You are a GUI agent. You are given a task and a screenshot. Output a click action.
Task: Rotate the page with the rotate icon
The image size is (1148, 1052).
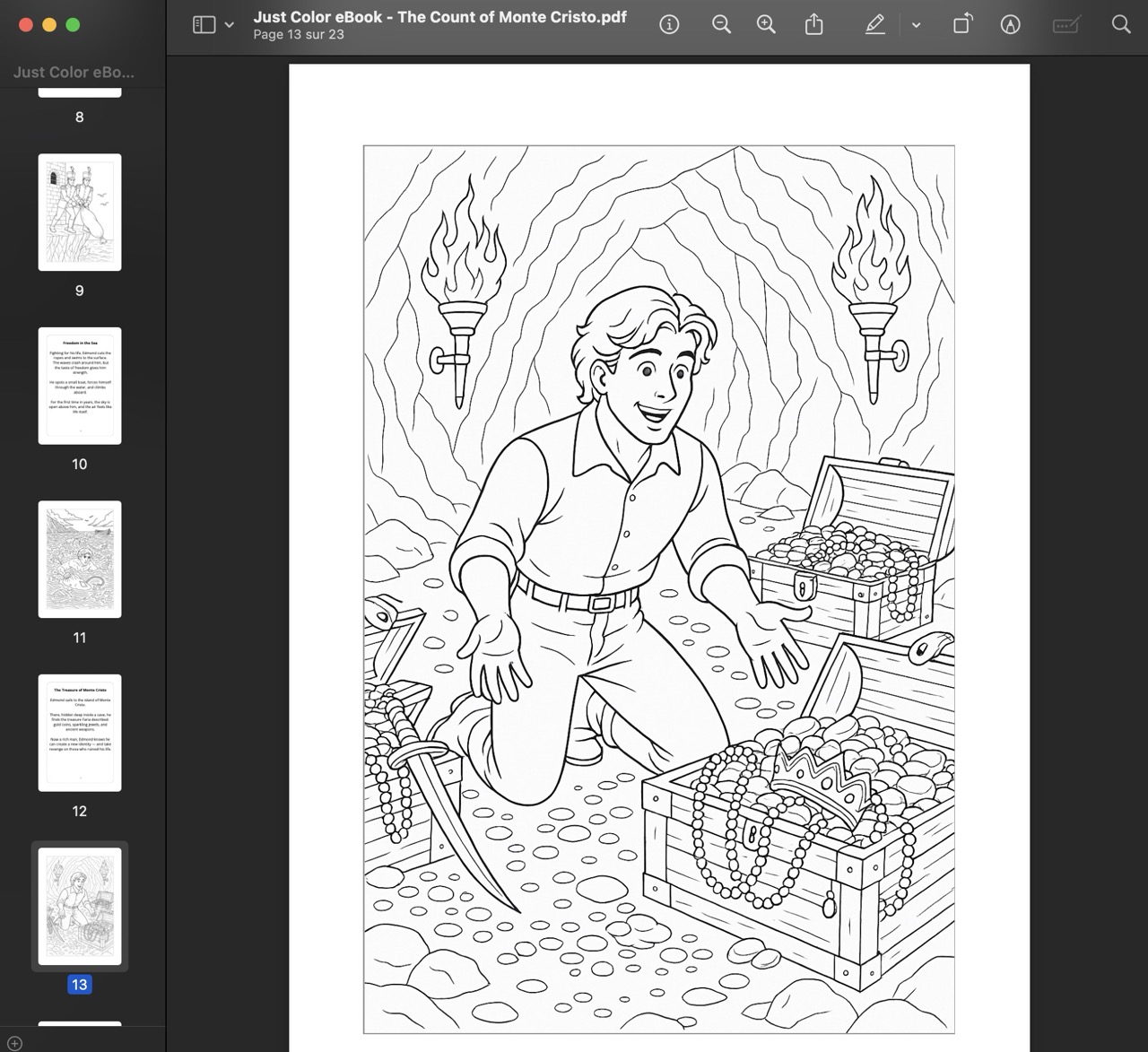tap(961, 25)
